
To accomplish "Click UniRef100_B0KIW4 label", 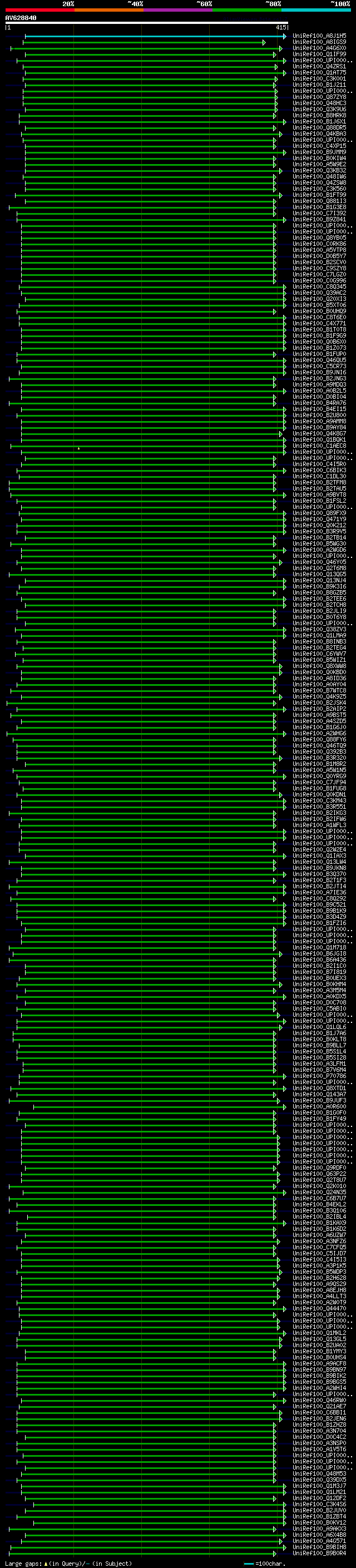I will tap(319, 157).
